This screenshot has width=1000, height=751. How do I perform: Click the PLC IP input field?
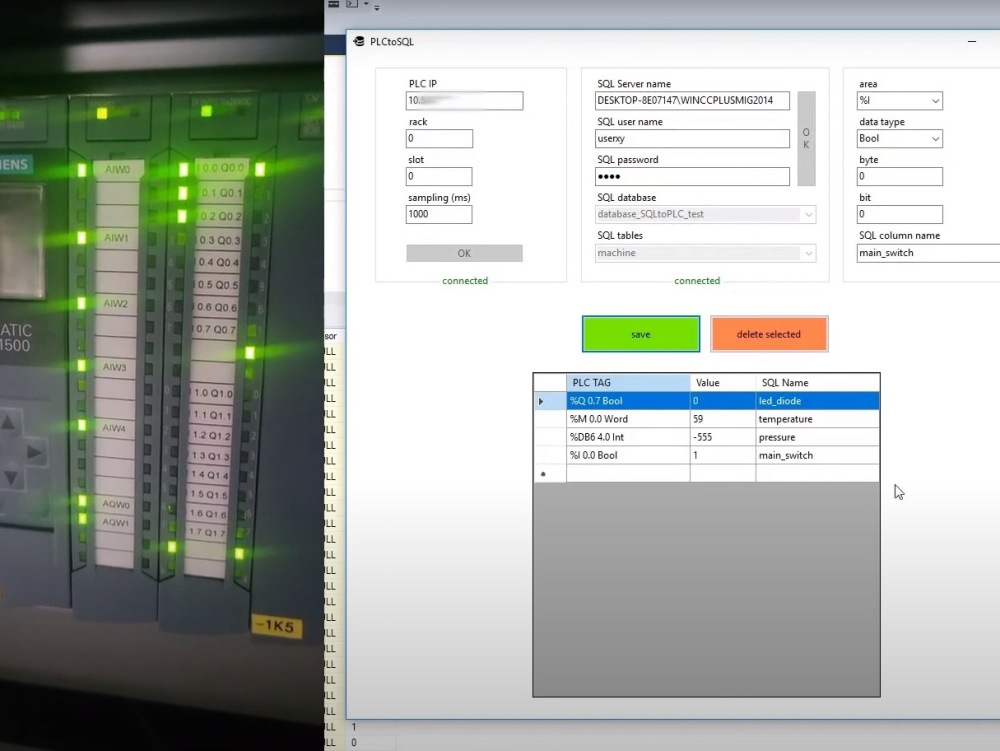(464, 101)
